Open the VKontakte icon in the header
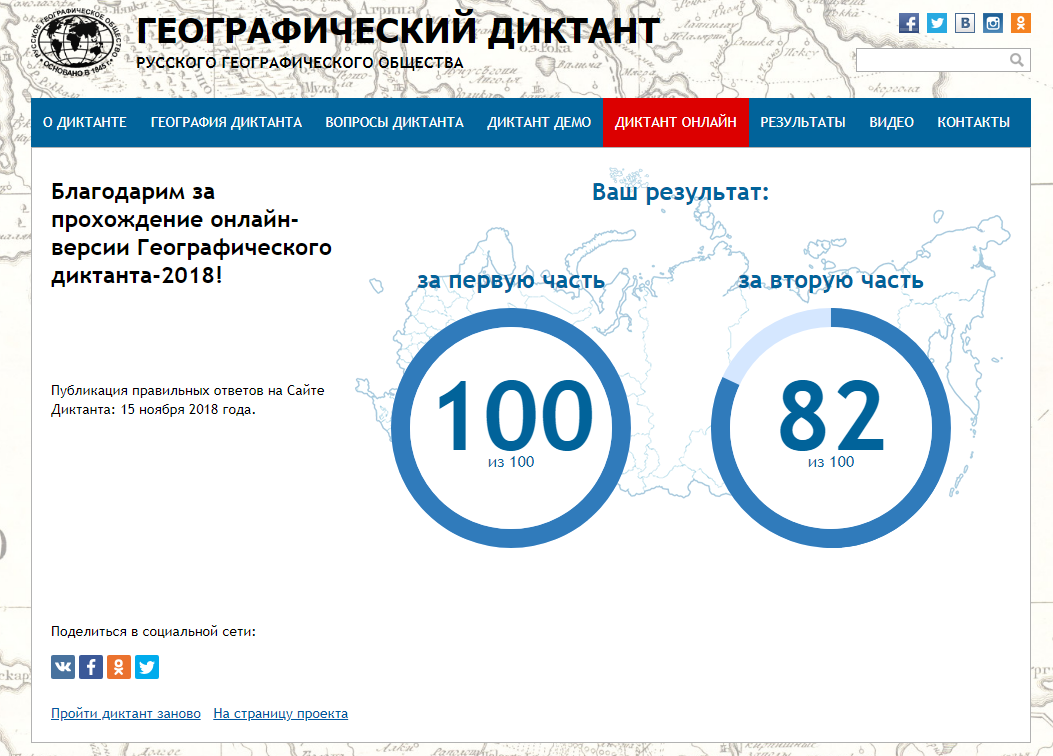This screenshot has height=756, width=1053. coord(965,23)
